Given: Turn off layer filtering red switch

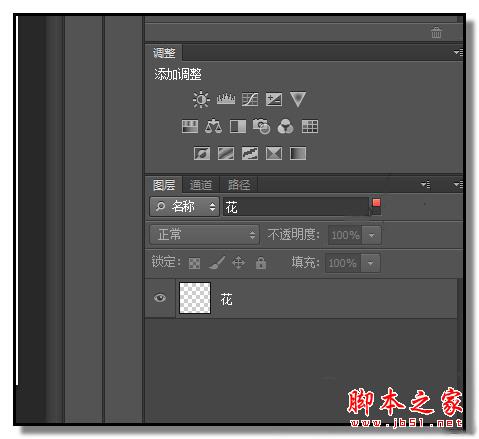Looking at the screenshot, I should (376, 207).
